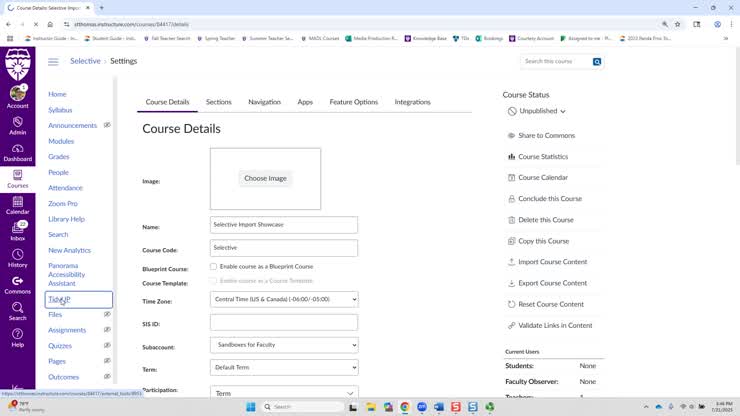Toggle hidden-eye icon next to Assignments

point(107,330)
